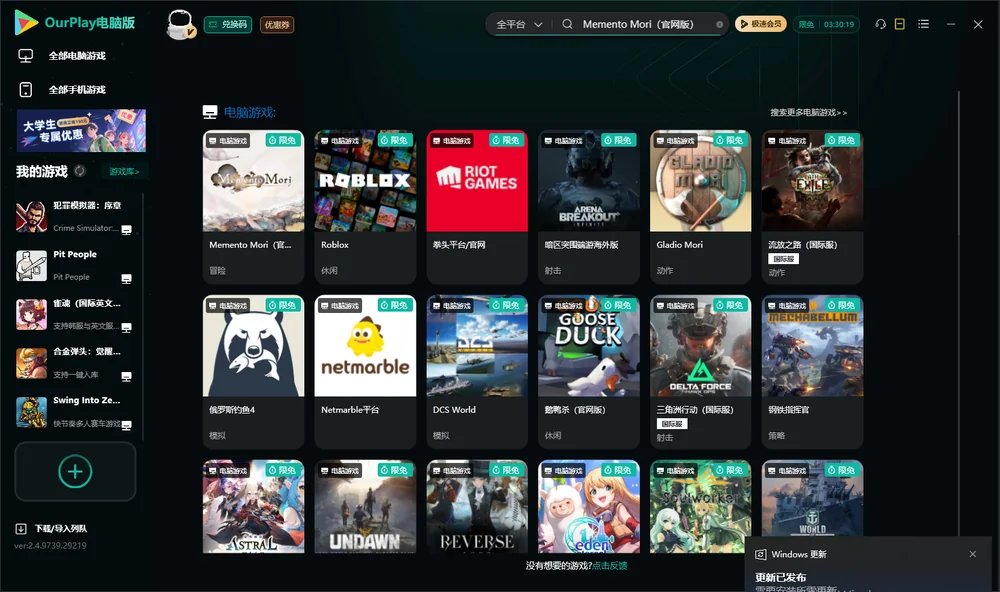Click PC icon on Pit People row
Image resolution: width=1000 pixels, height=592 pixels.
(126, 279)
